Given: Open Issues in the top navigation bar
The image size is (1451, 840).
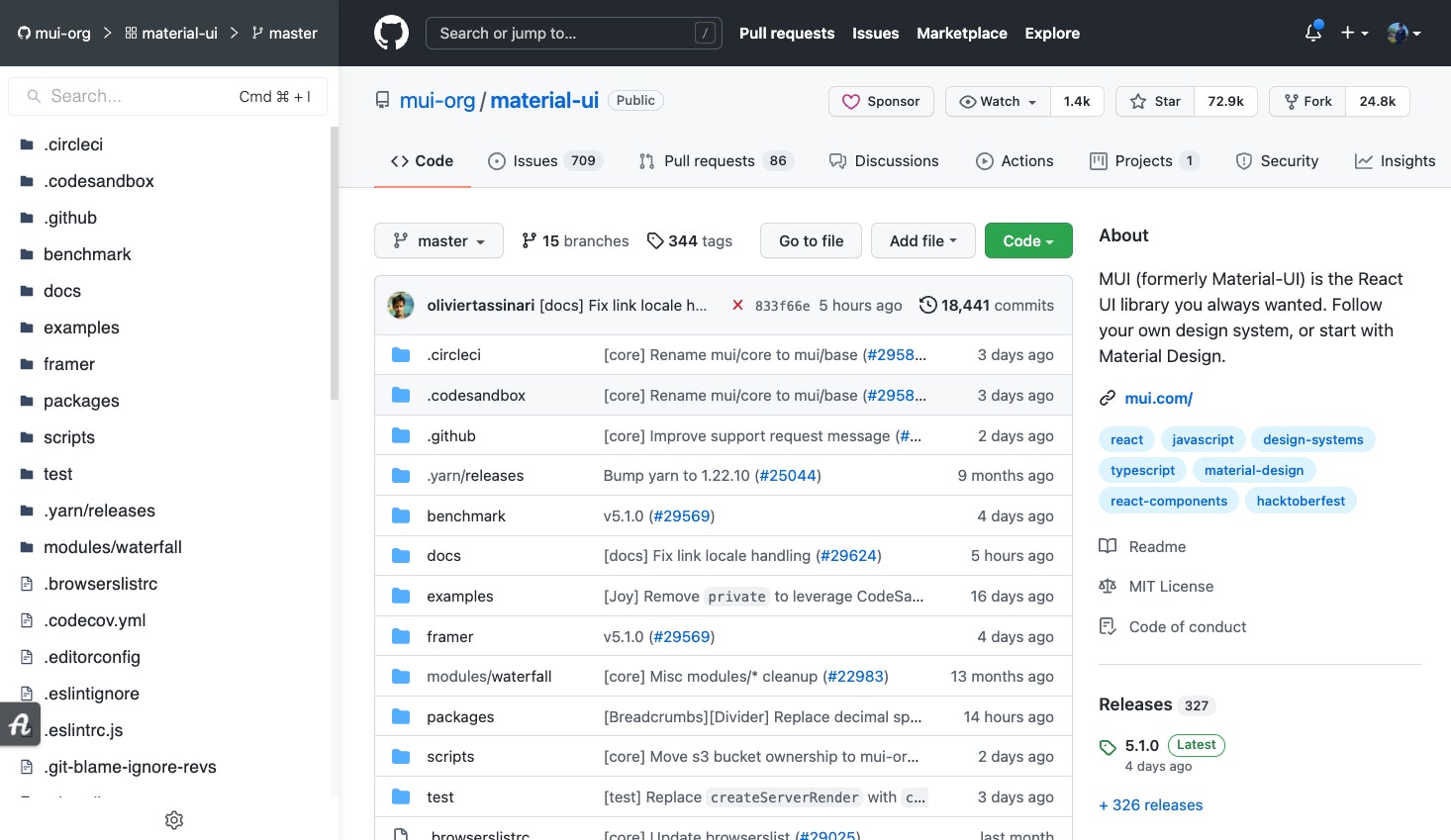Looking at the screenshot, I should (875, 33).
